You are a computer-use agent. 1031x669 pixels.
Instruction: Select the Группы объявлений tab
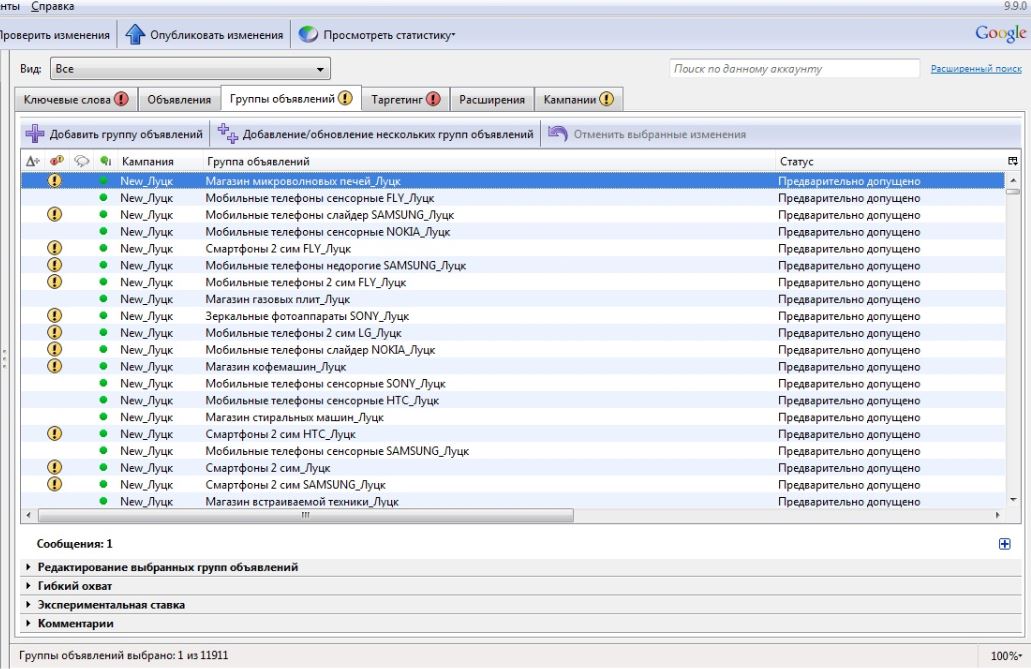[x=291, y=99]
